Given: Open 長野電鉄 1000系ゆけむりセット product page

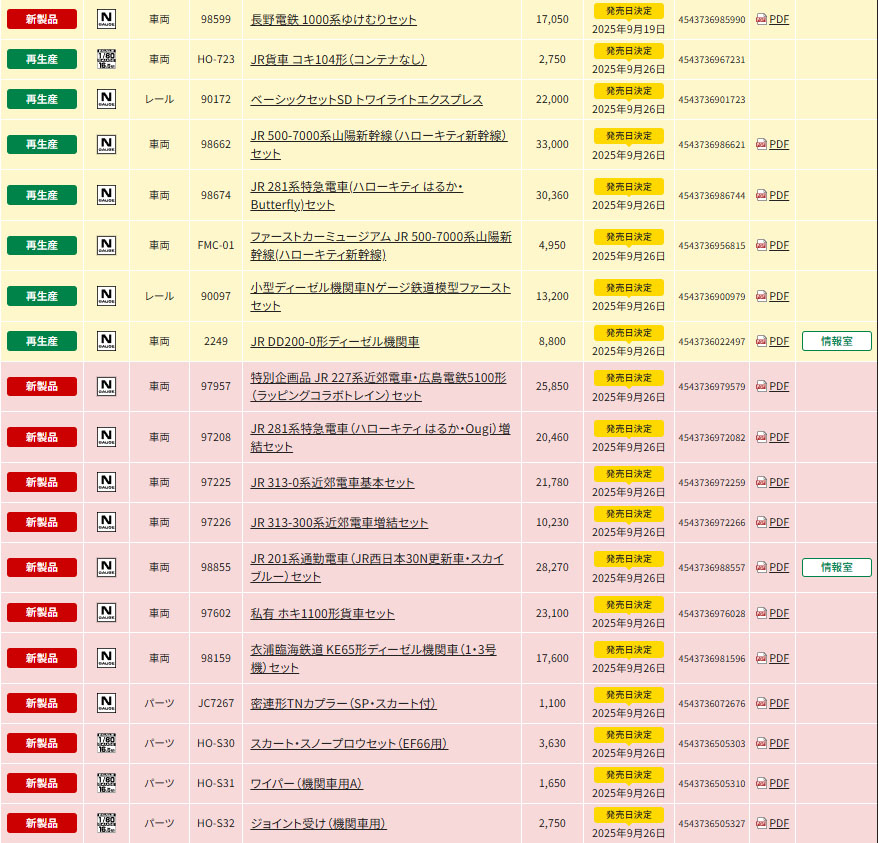Looking at the screenshot, I should coord(333,20).
